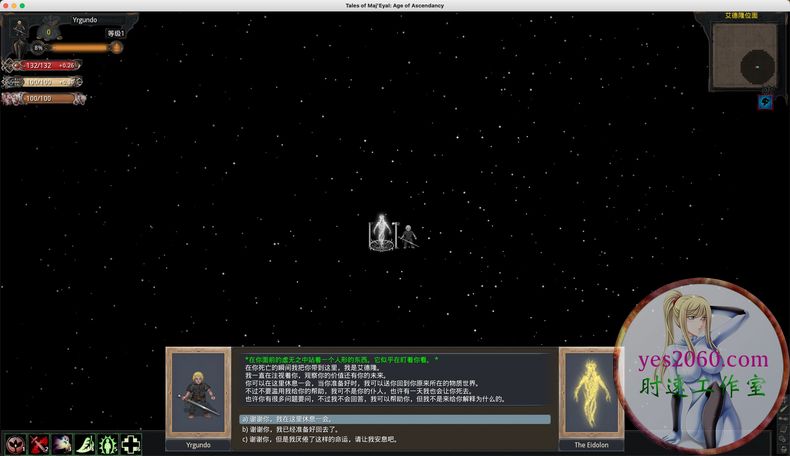Click the red 132/132 health bar

click(x=44, y=65)
